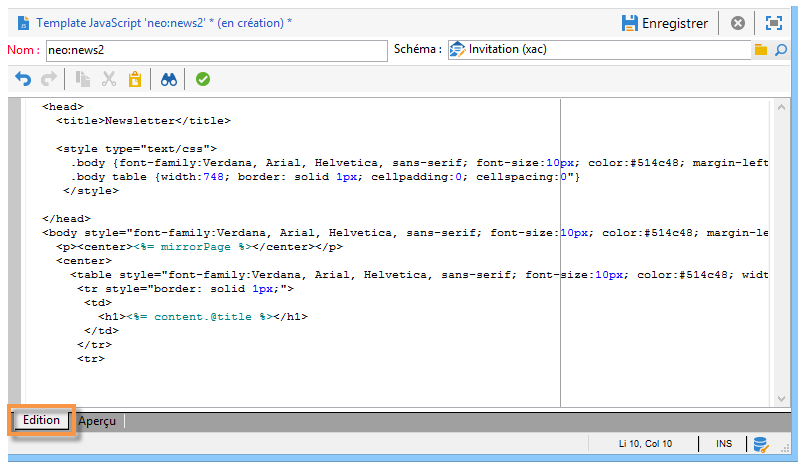805x468 pixels.
Task: Click the <title>Newsletter</title> line
Action: (143, 121)
